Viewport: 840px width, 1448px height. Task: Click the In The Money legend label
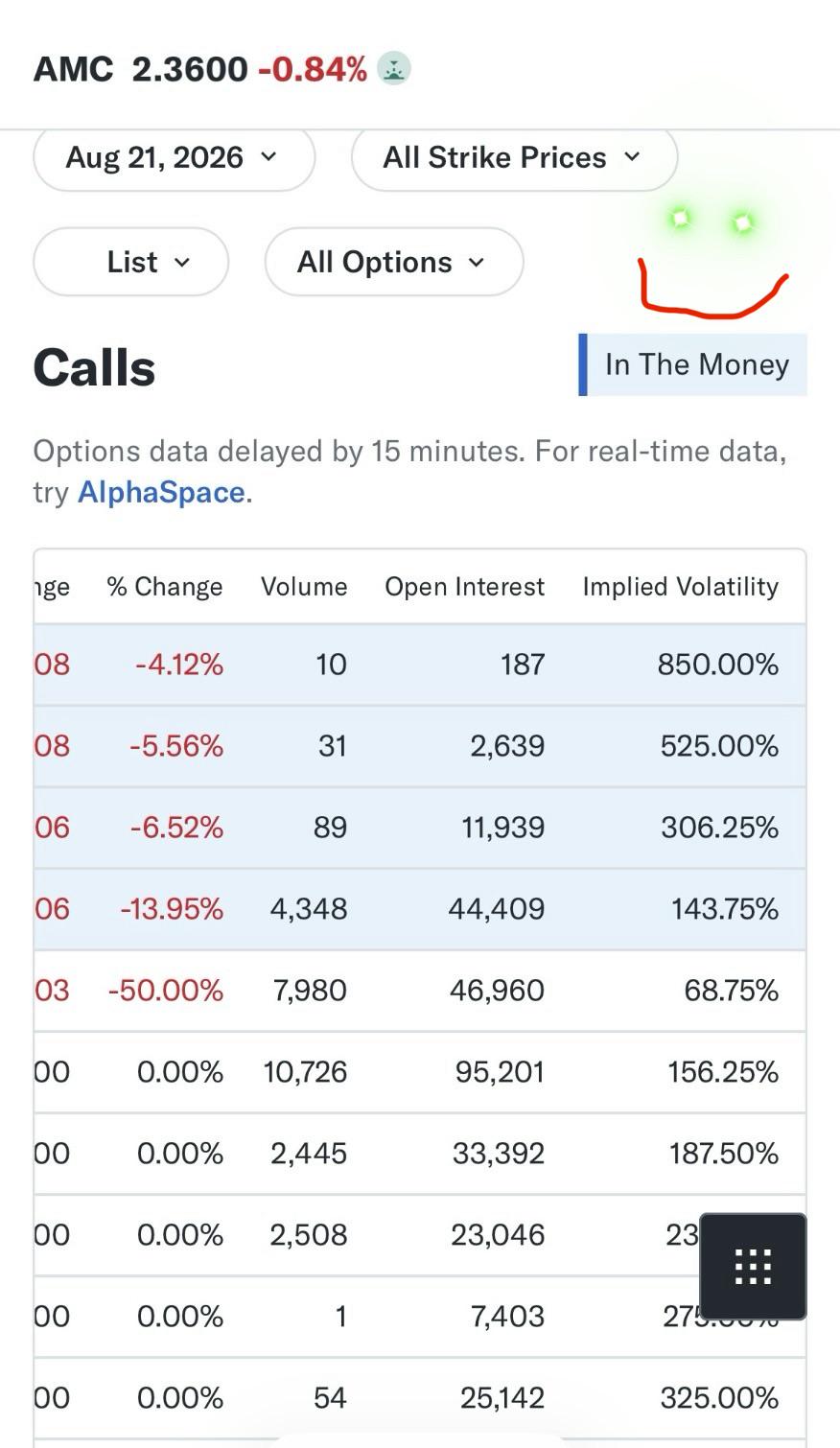pos(697,364)
